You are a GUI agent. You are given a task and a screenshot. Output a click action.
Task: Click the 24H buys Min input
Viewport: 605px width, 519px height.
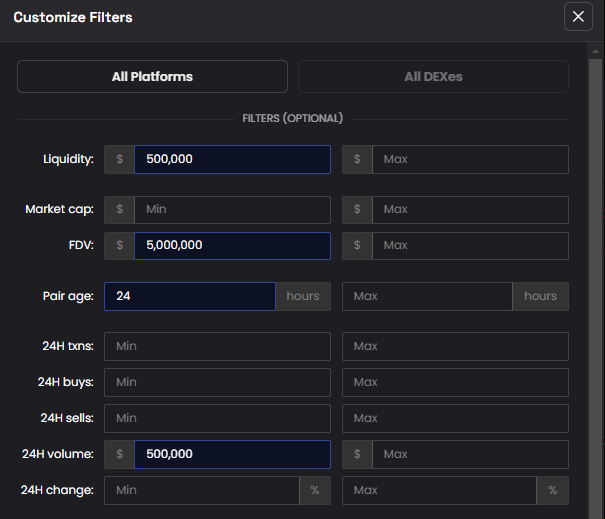[217, 382]
